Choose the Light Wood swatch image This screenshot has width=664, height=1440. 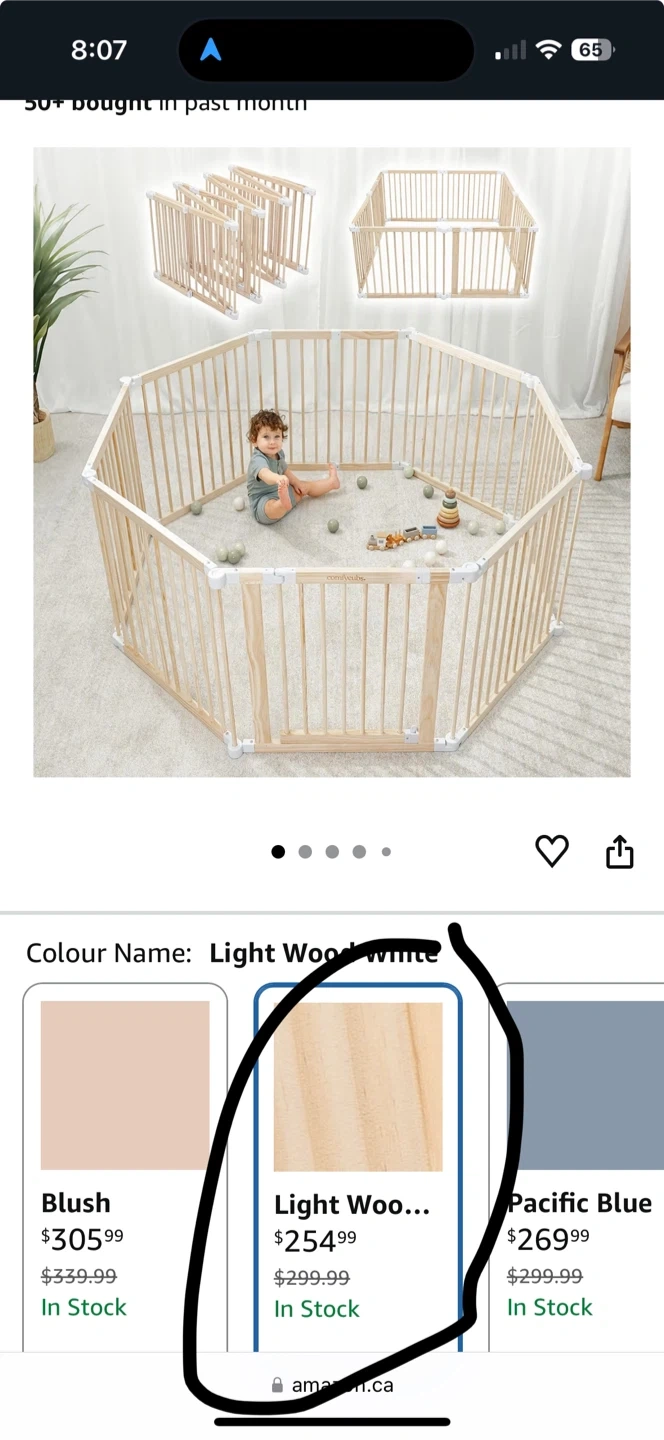coord(358,1087)
